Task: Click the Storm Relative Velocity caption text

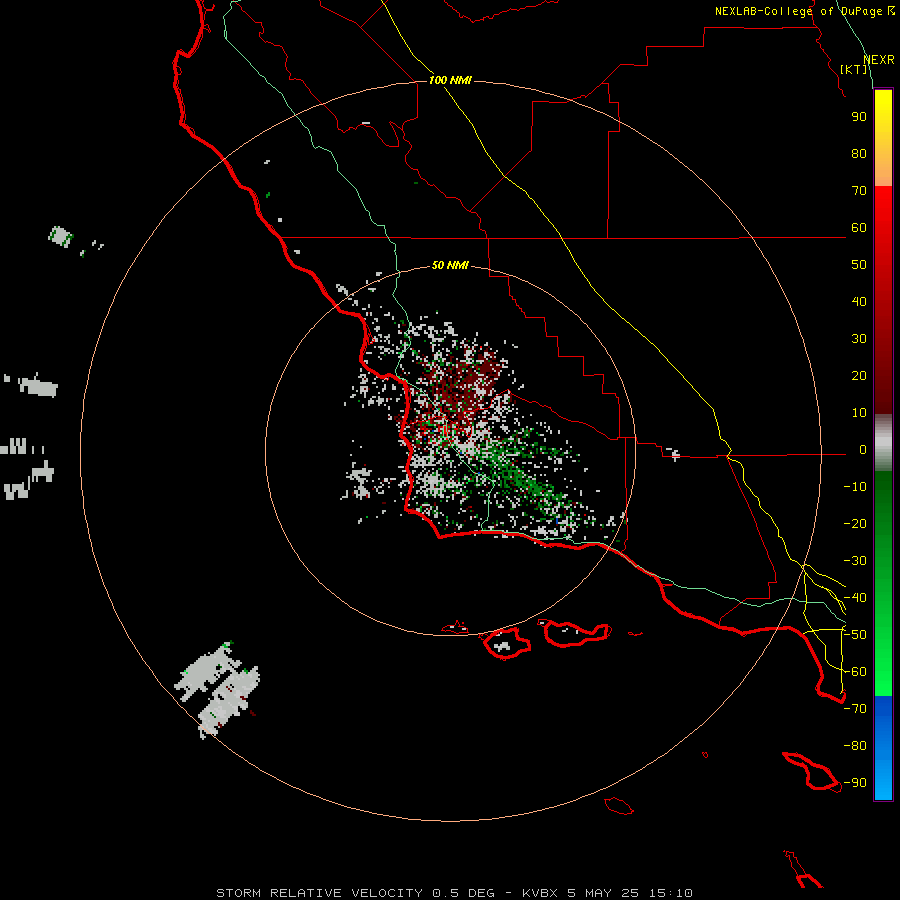Action: [455, 893]
